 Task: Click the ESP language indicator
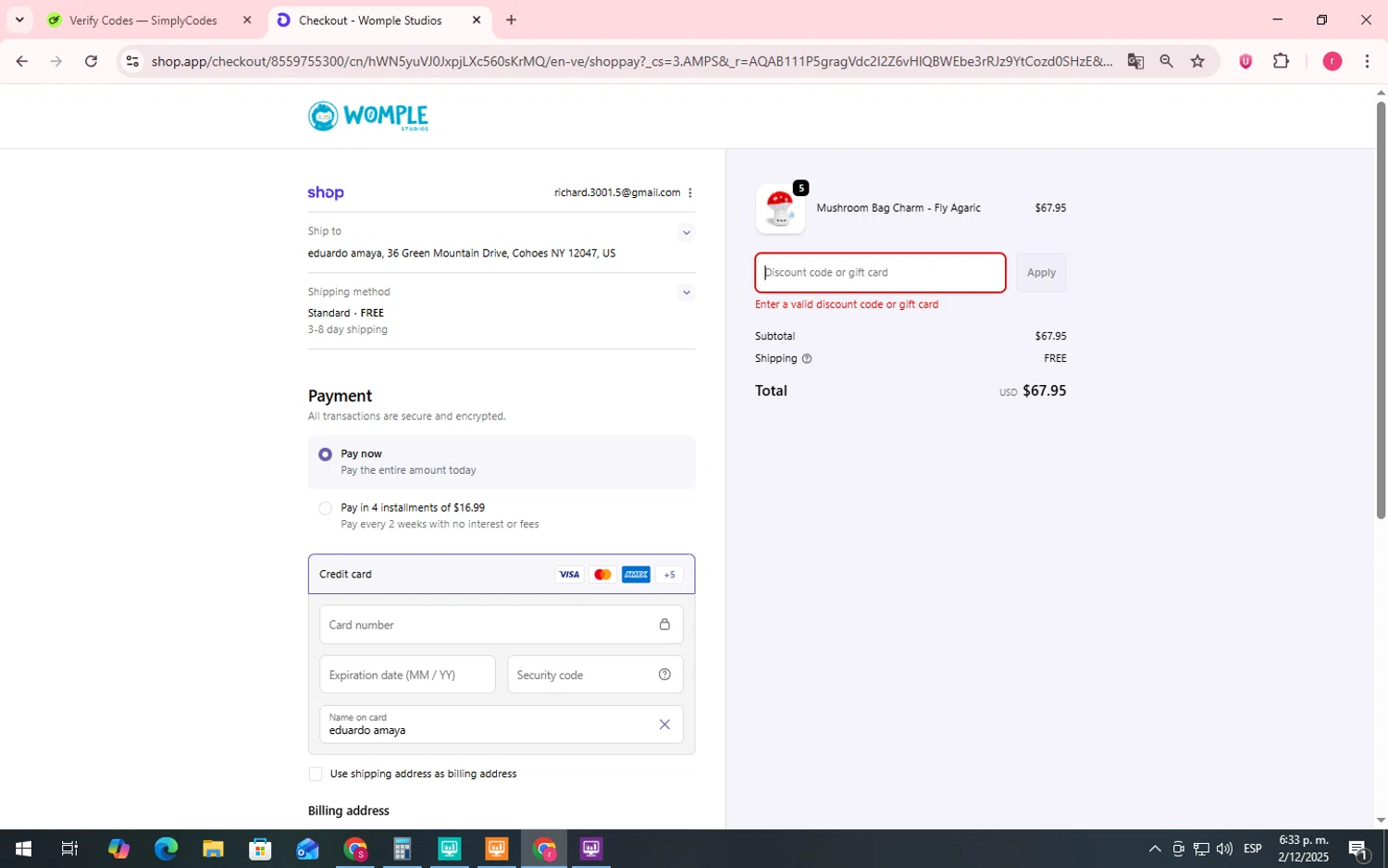point(1253,849)
